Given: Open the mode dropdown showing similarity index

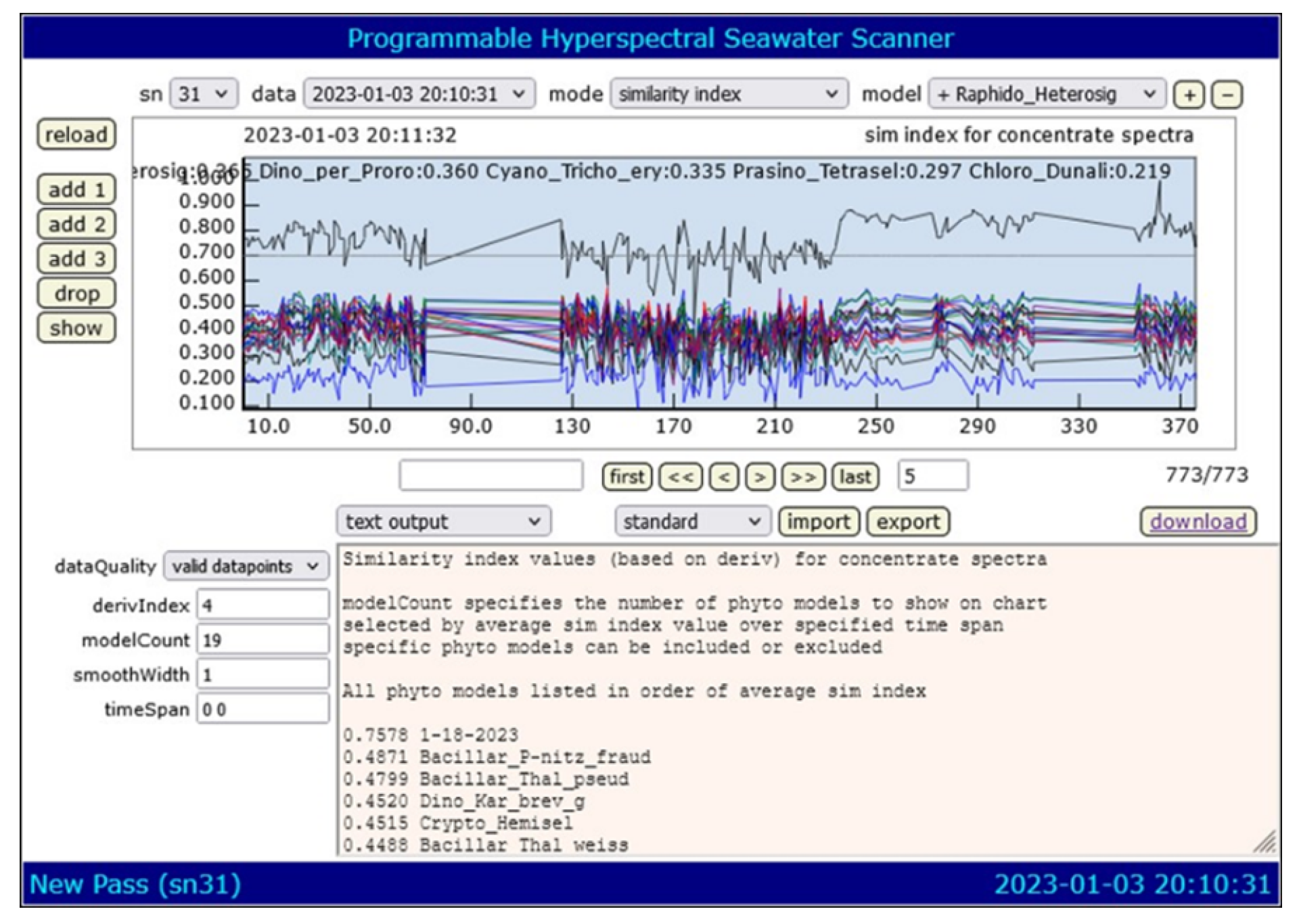Looking at the screenshot, I should coord(729,94).
